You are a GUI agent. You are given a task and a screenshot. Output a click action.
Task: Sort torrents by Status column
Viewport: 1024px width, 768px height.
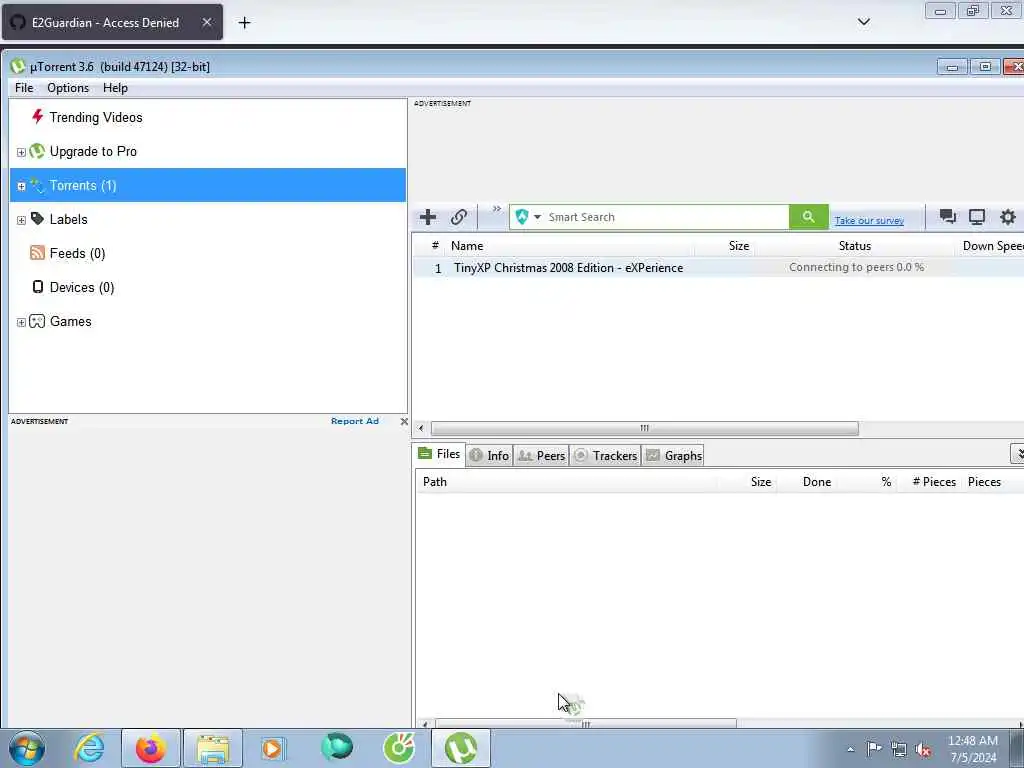pos(855,246)
